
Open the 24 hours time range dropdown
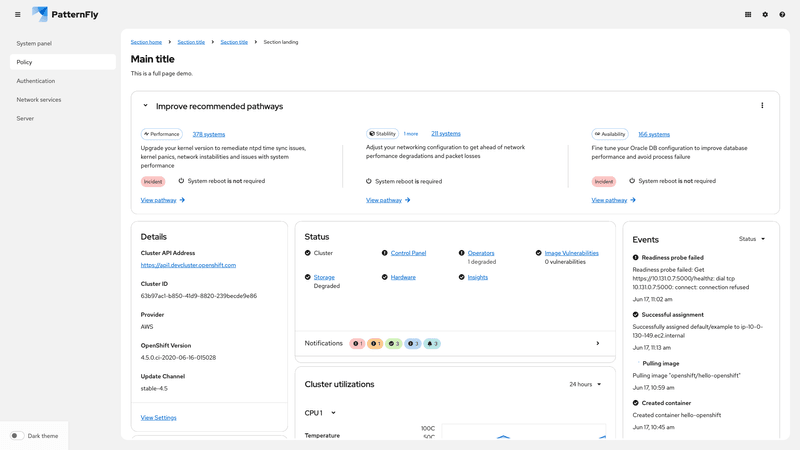tap(585, 384)
